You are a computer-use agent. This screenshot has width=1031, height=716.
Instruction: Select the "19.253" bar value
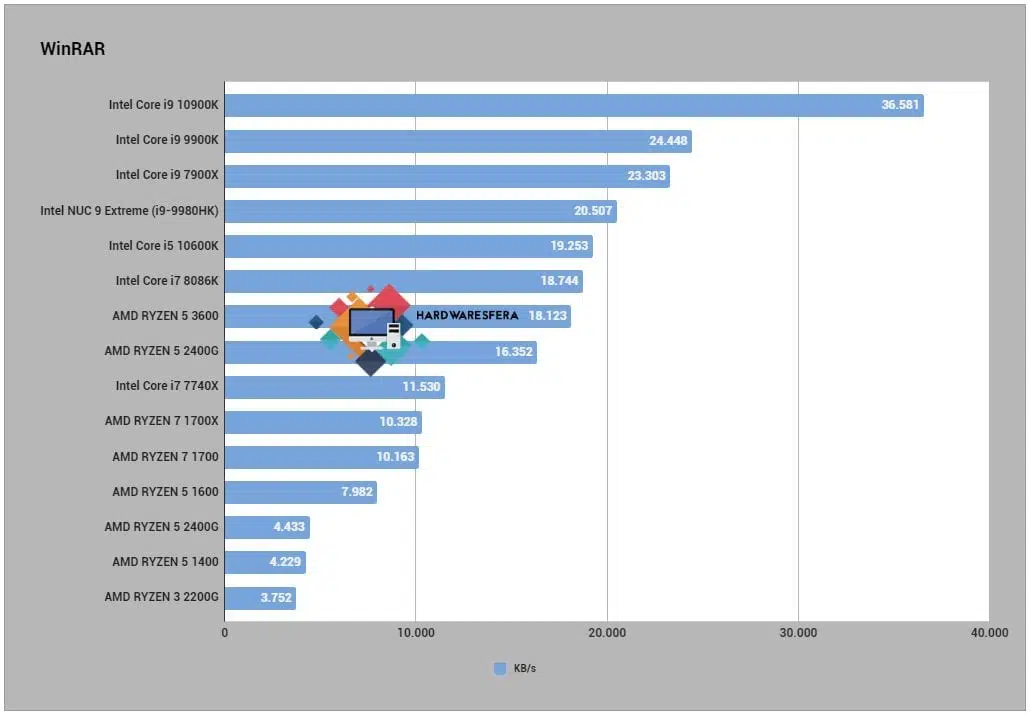point(569,245)
